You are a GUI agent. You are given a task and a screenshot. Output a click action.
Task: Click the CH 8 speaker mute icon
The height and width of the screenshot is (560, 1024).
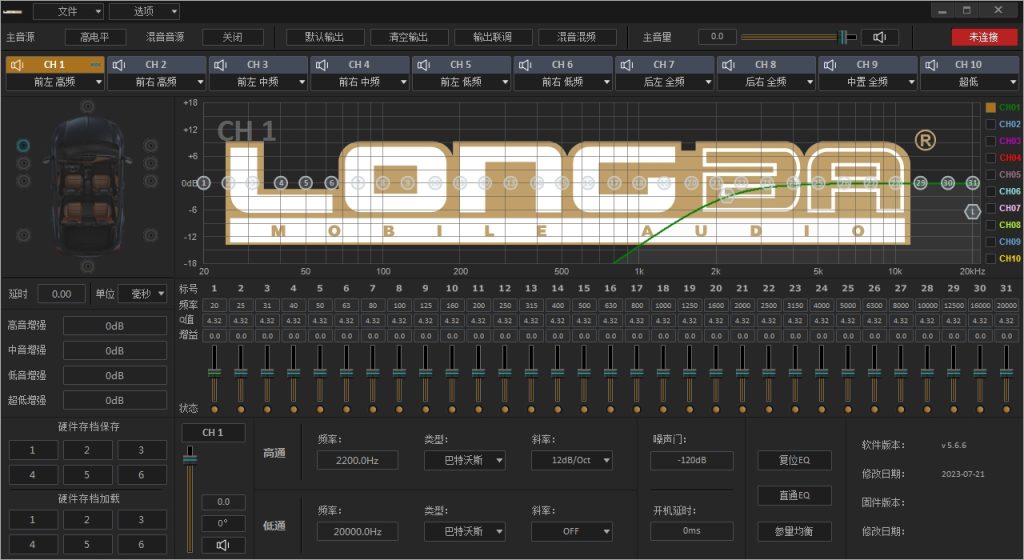[x=728, y=65]
